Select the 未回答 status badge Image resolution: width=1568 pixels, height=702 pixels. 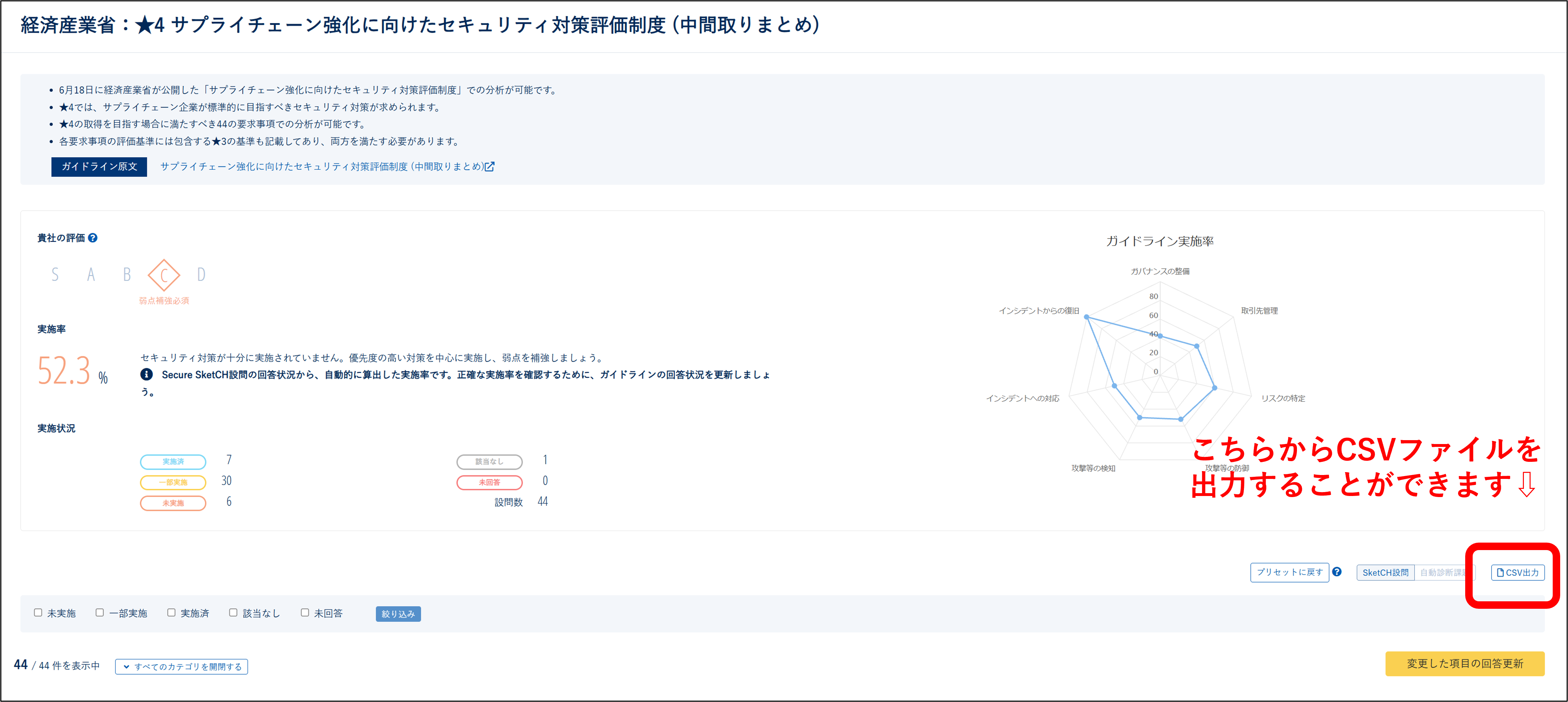(x=489, y=482)
